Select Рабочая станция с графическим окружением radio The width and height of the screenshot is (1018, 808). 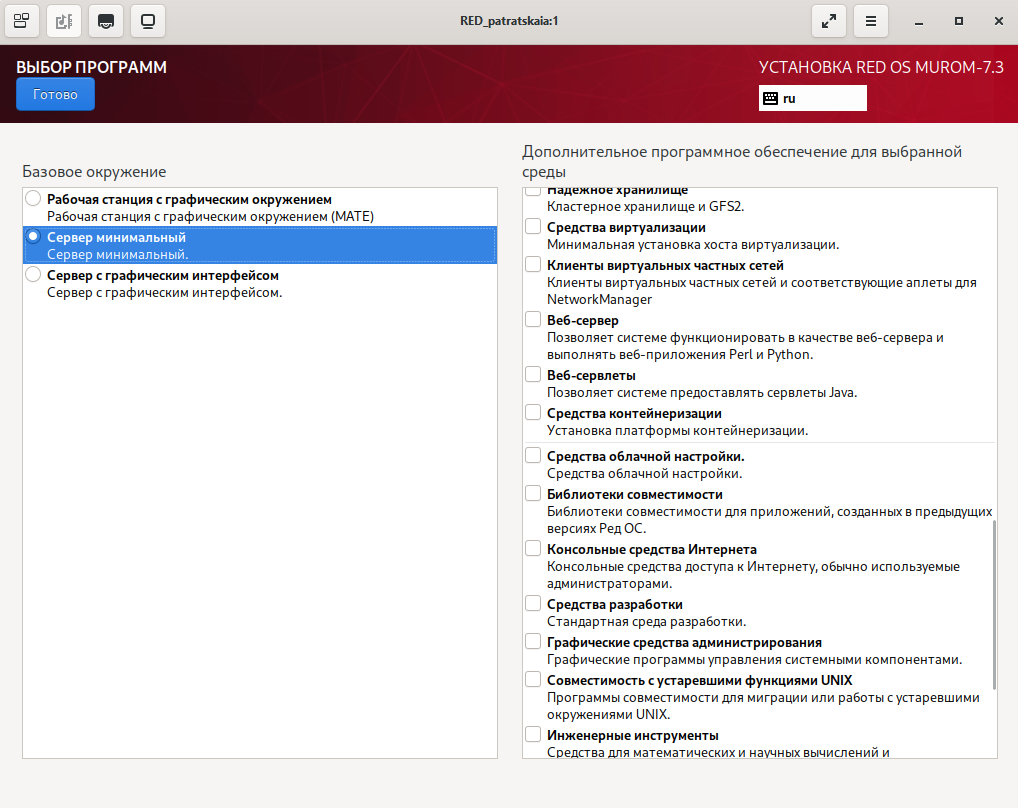pyautogui.click(x=33, y=199)
